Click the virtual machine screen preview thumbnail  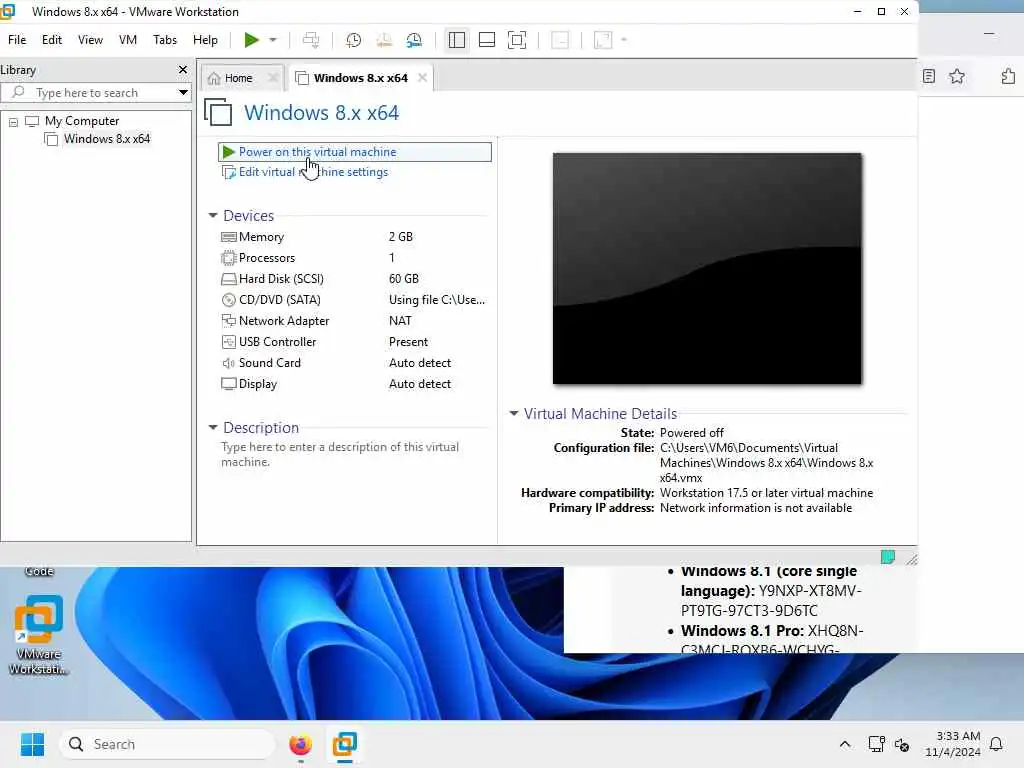(x=707, y=268)
